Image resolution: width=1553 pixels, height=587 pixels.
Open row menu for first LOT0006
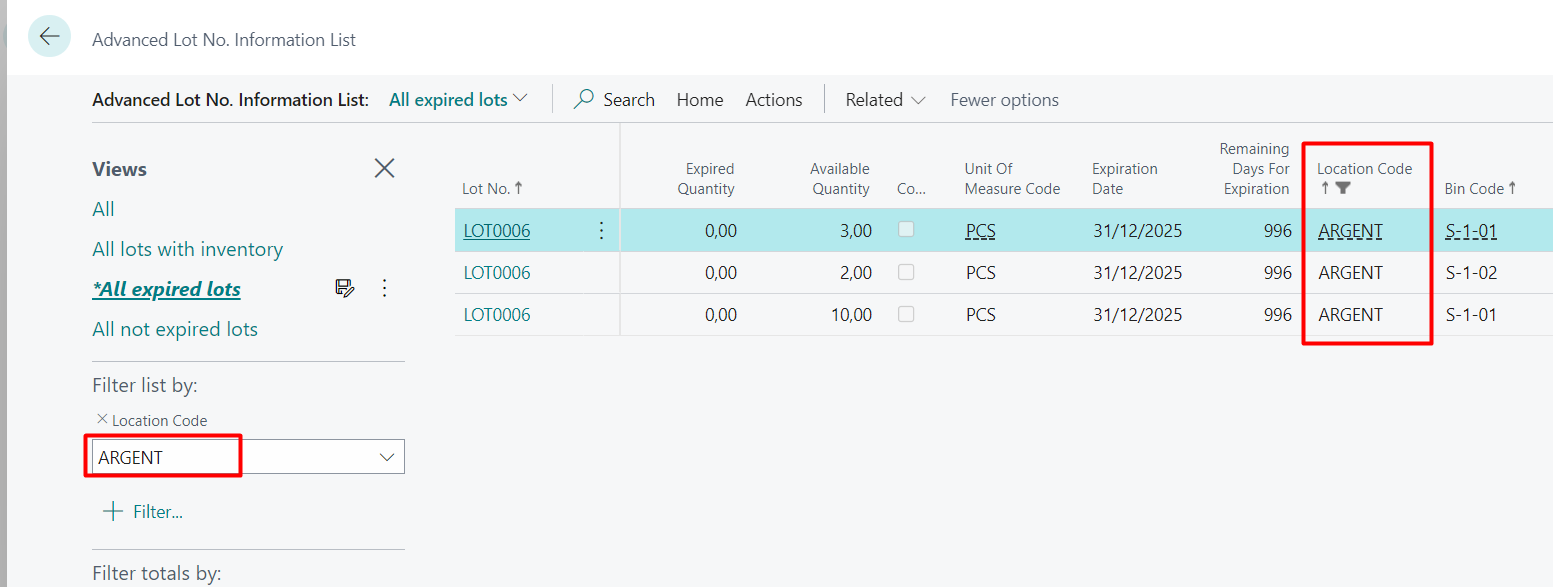pyautogui.click(x=601, y=231)
